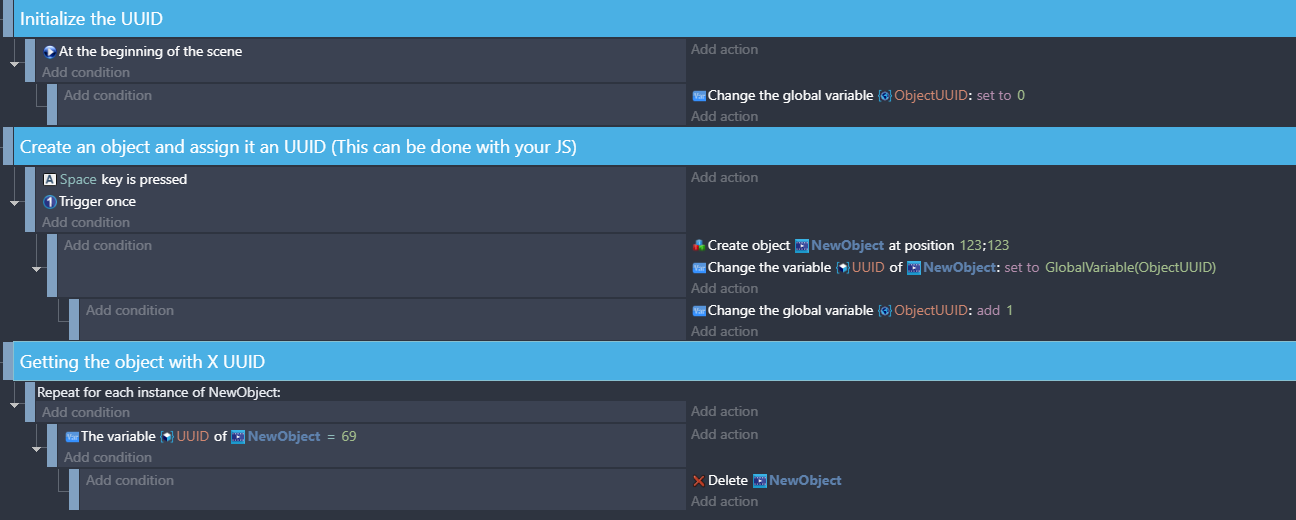The image size is (1296, 520).
Task: Click the variable icon in 'set to 0' action
Action: click(x=698, y=96)
